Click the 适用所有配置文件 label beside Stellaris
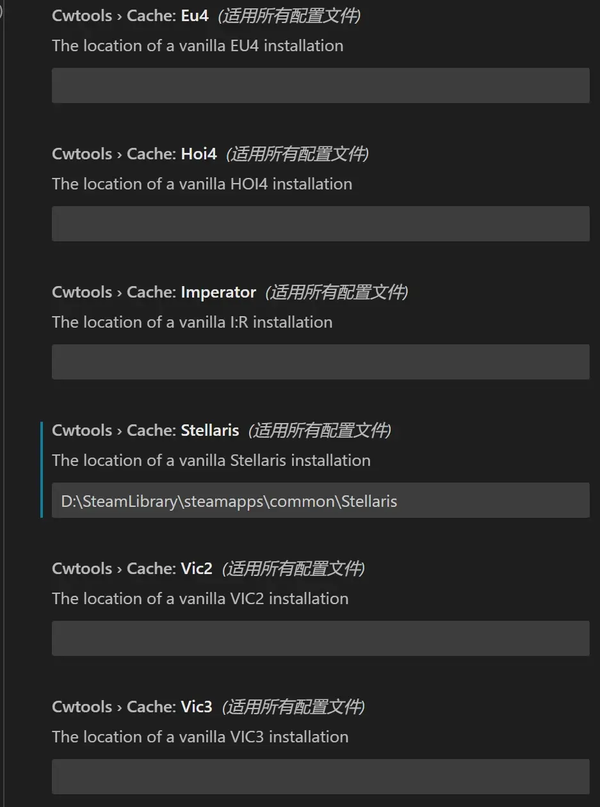Screen dimensions: 600x807 pyautogui.click(x=320, y=430)
